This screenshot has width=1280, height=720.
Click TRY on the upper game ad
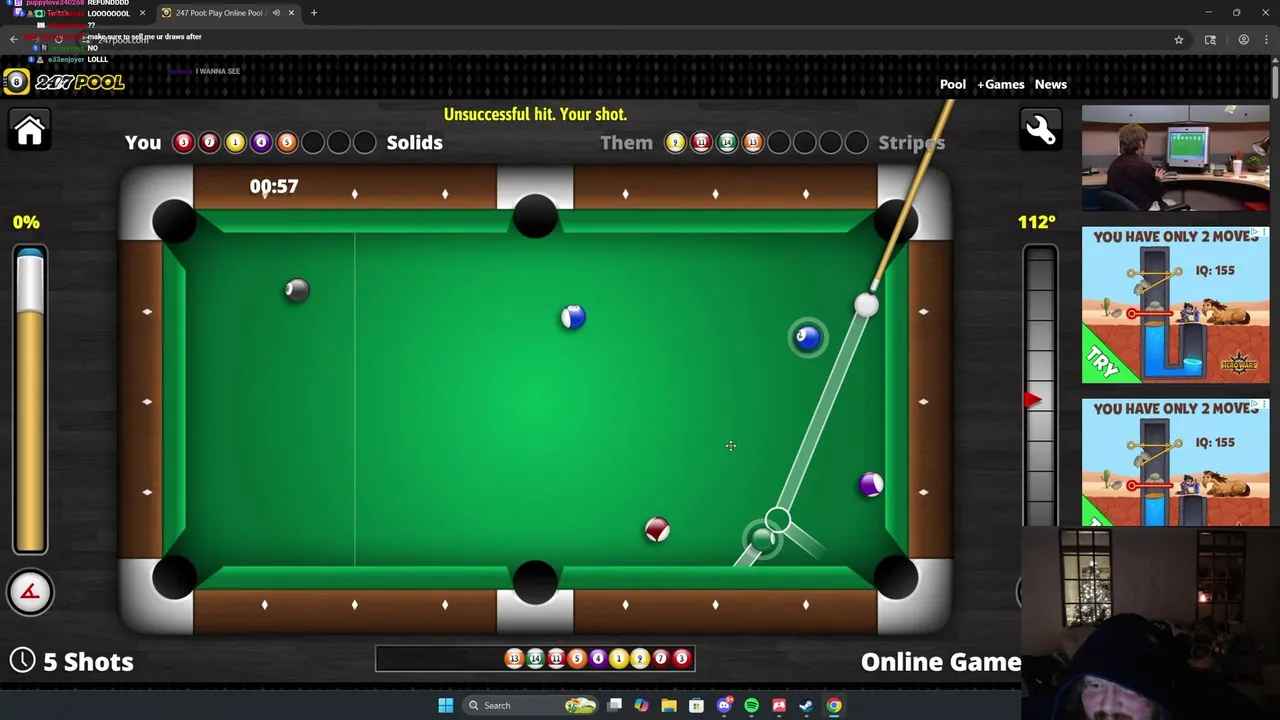(1103, 362)
